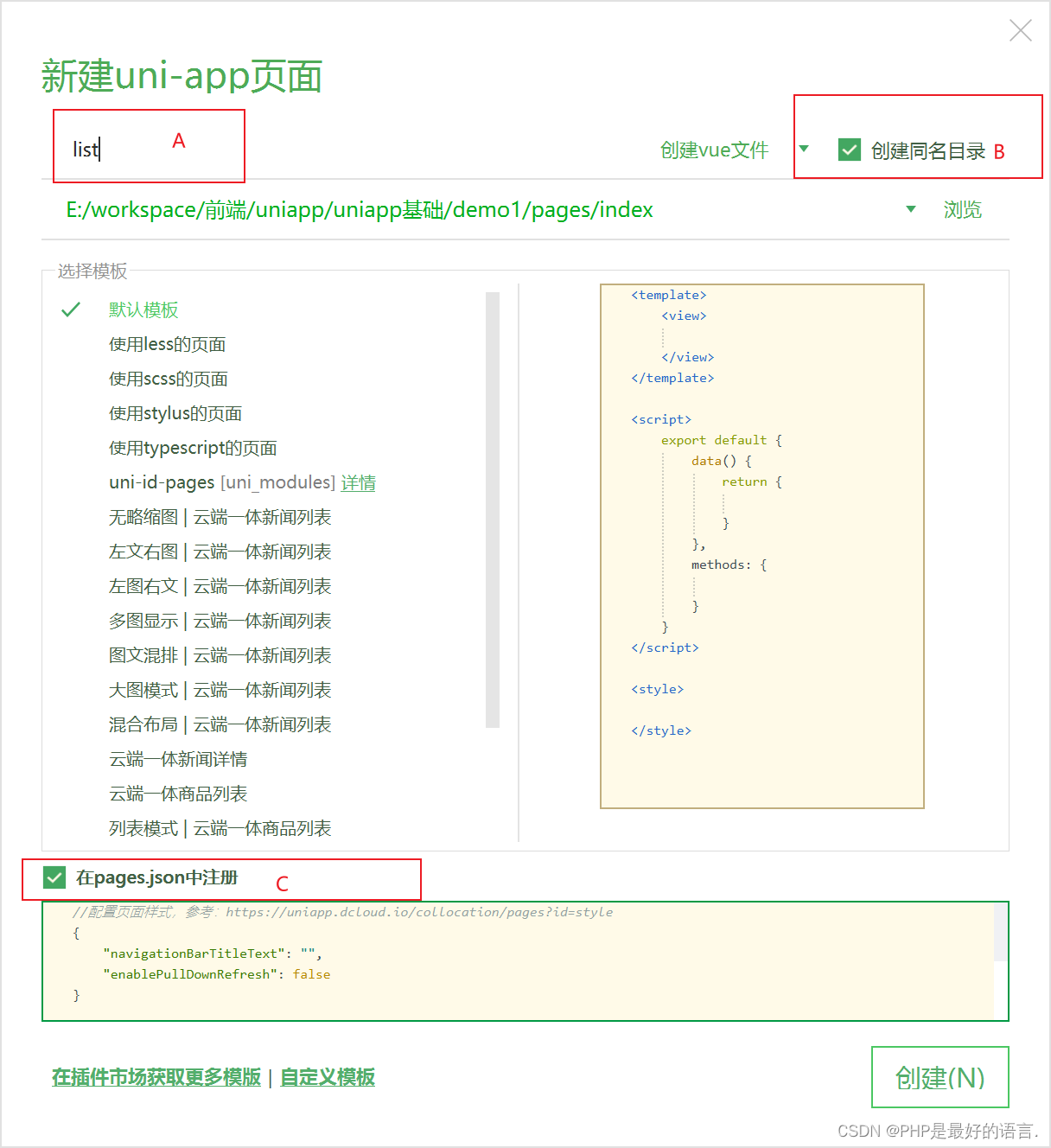Viewport: 1051px width, 1148px height.
Task: Open the 浏览 folder browser
Action: (x=962, y=208)
